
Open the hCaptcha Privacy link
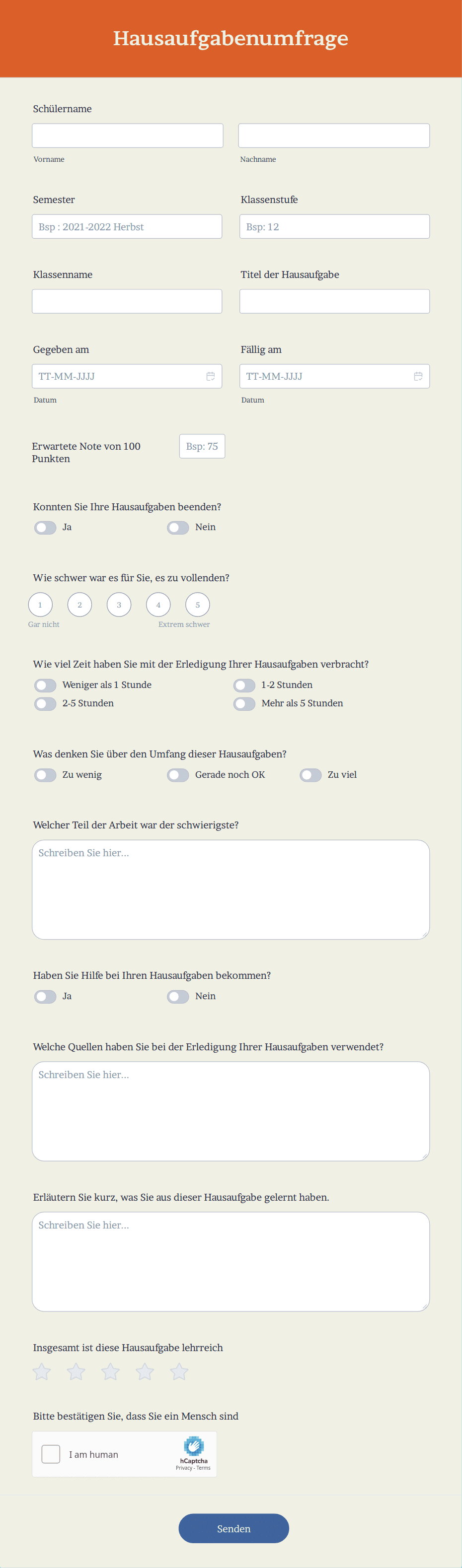[x=183, y=1468]
